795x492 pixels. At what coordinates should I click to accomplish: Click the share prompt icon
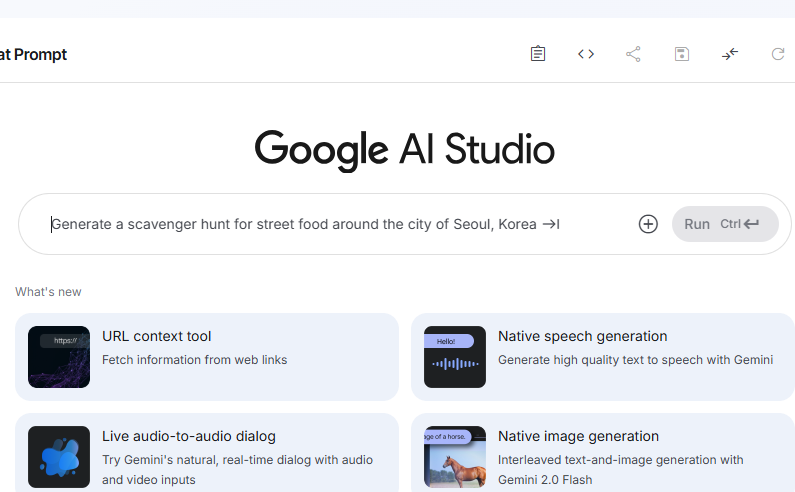(x=633, y=54)
